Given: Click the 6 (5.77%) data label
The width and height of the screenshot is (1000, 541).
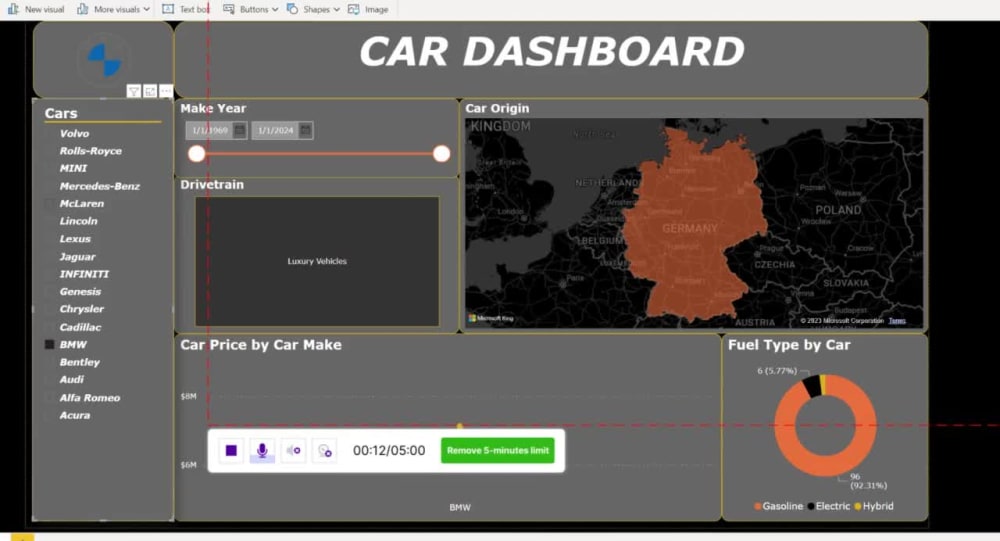Looking at the screenshot, I should 777,371.
